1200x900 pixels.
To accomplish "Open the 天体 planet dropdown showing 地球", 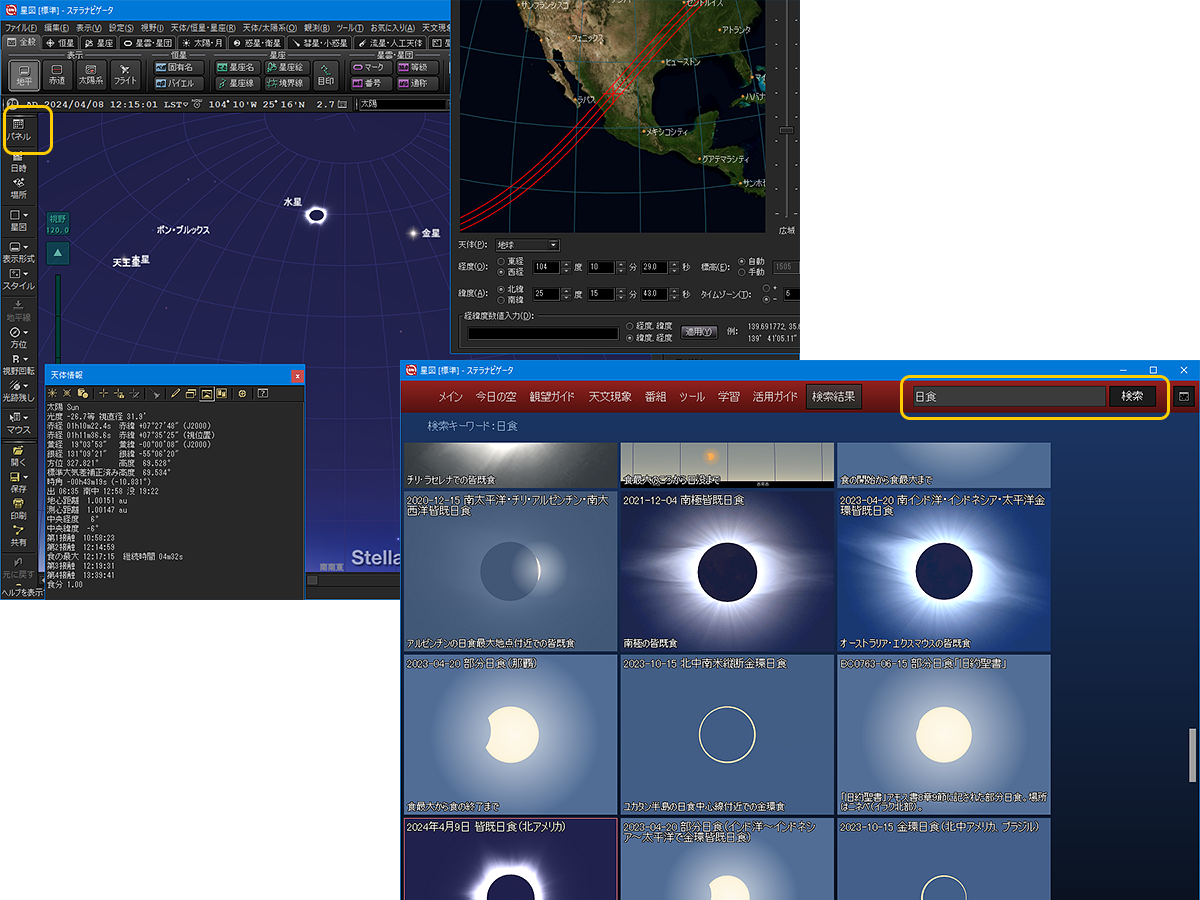I will pyautogui.click(x=527, y=245).
